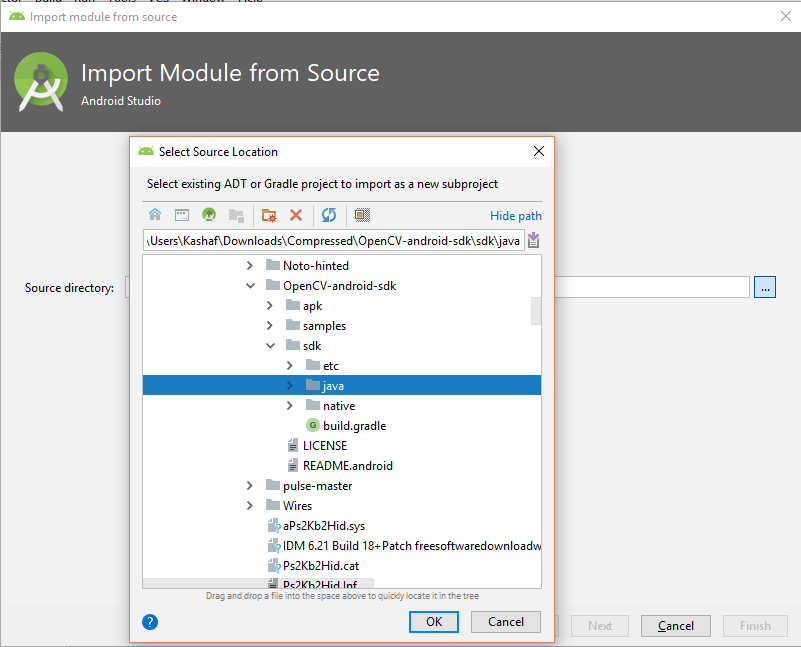Expand the Noto-hinted folder
The image size is (801, 647).
coord(250,266)
